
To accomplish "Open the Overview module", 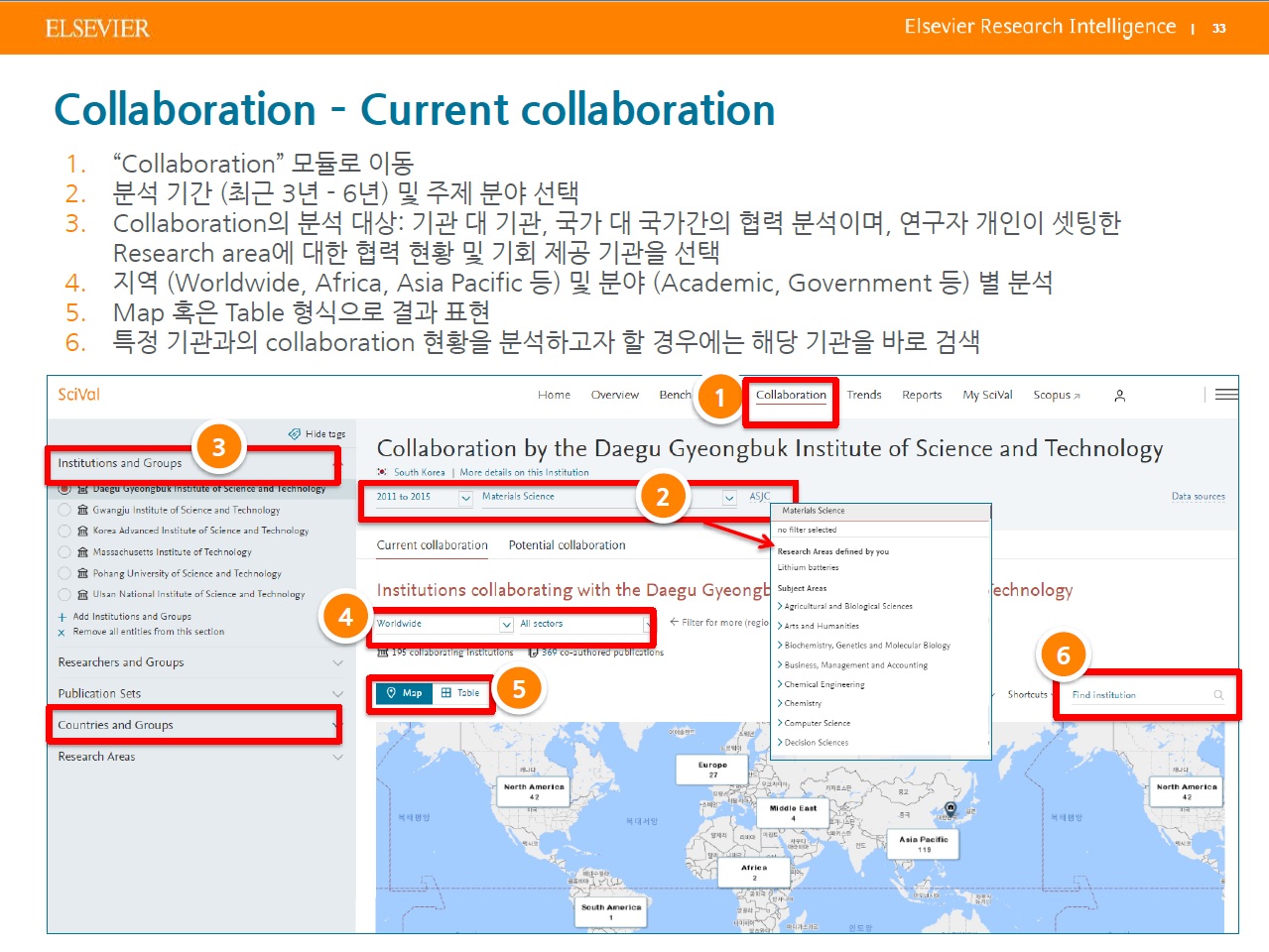I will 615,395.
